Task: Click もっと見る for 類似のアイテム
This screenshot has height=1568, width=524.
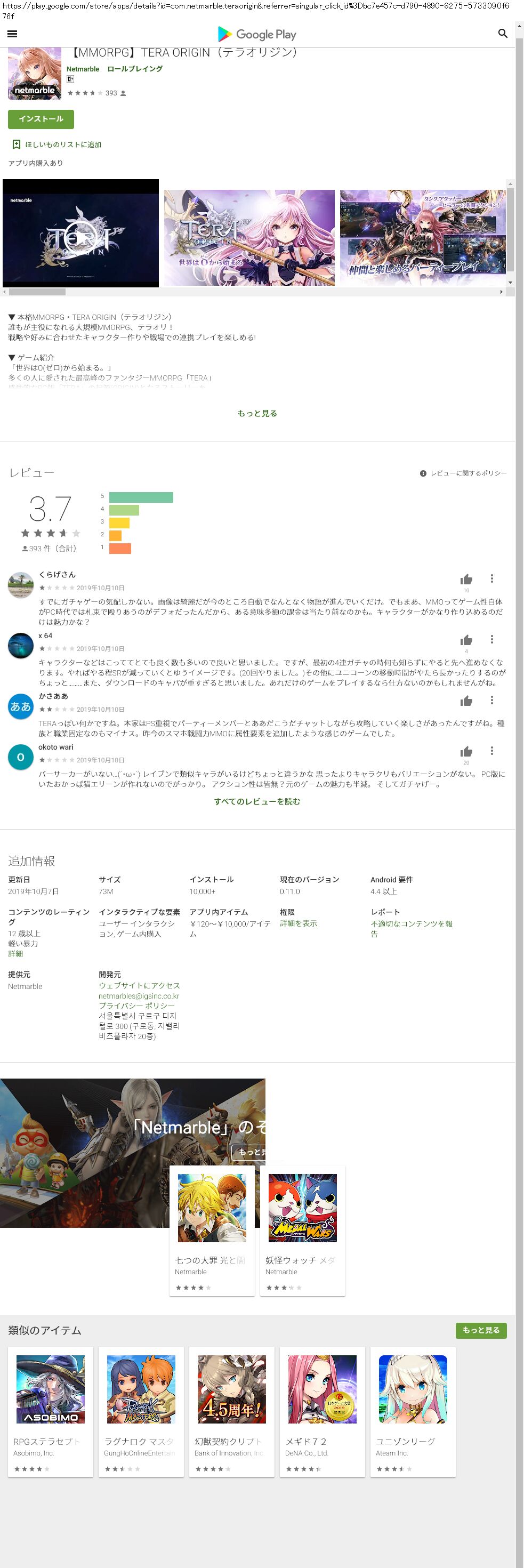Action: tap(481, 1330)
